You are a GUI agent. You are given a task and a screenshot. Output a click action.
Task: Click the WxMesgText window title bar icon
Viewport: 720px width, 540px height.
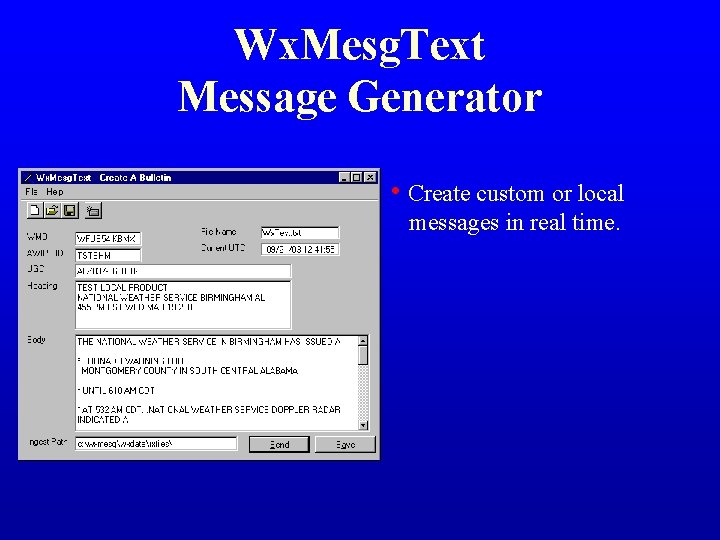pyautogui.click(x=28, y=178)
